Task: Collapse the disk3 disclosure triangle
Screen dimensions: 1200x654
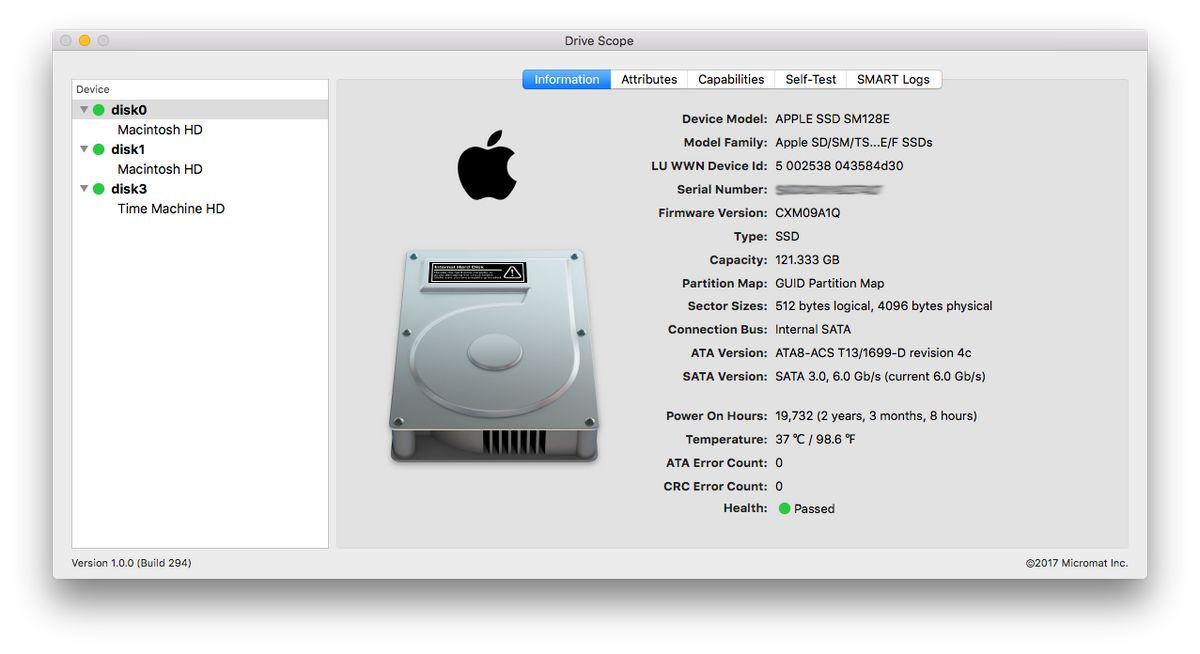Action: pyautogui.click(x=84, y=189)
